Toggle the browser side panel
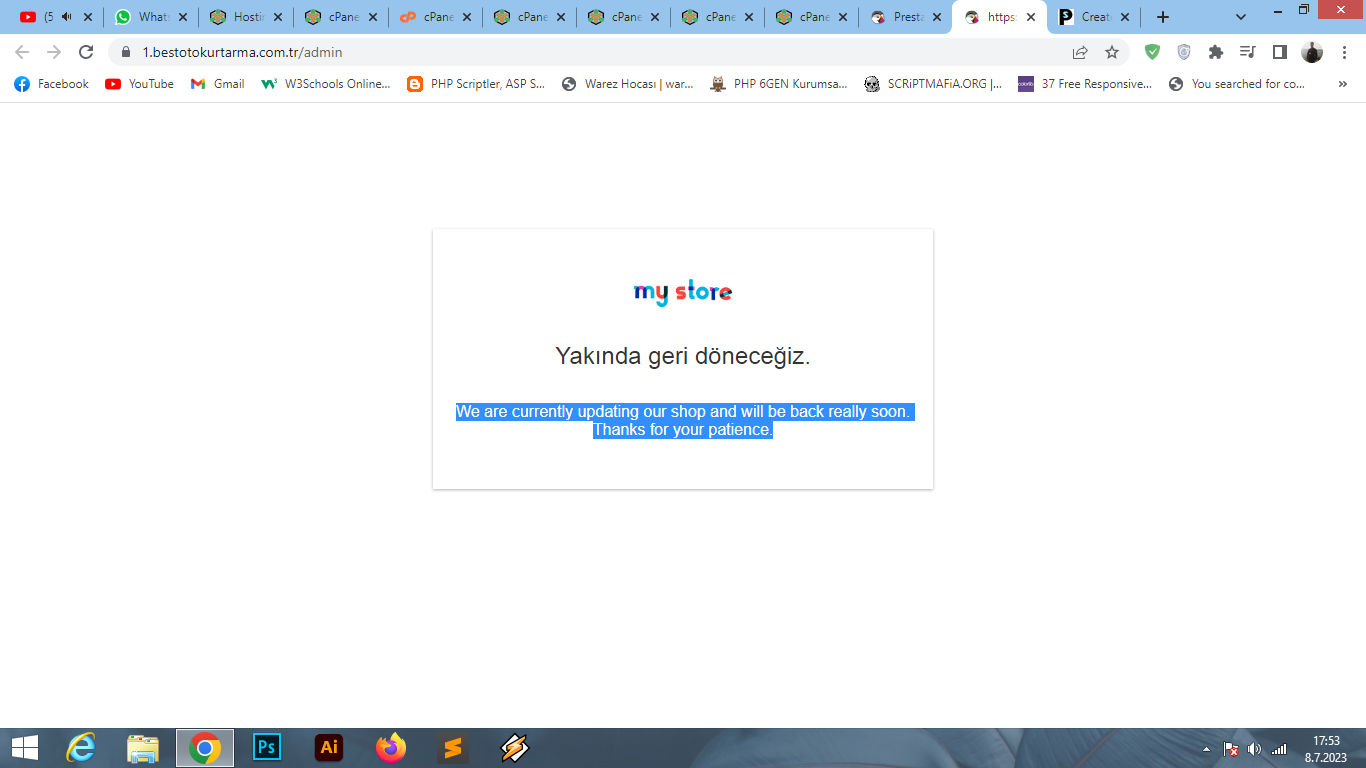 (x=1279, y=52)
